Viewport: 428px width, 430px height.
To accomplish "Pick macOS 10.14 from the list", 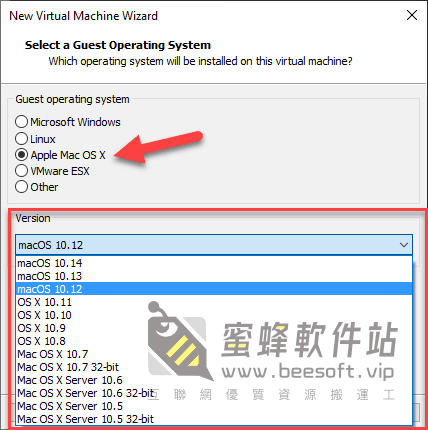I will pos(214,263).
